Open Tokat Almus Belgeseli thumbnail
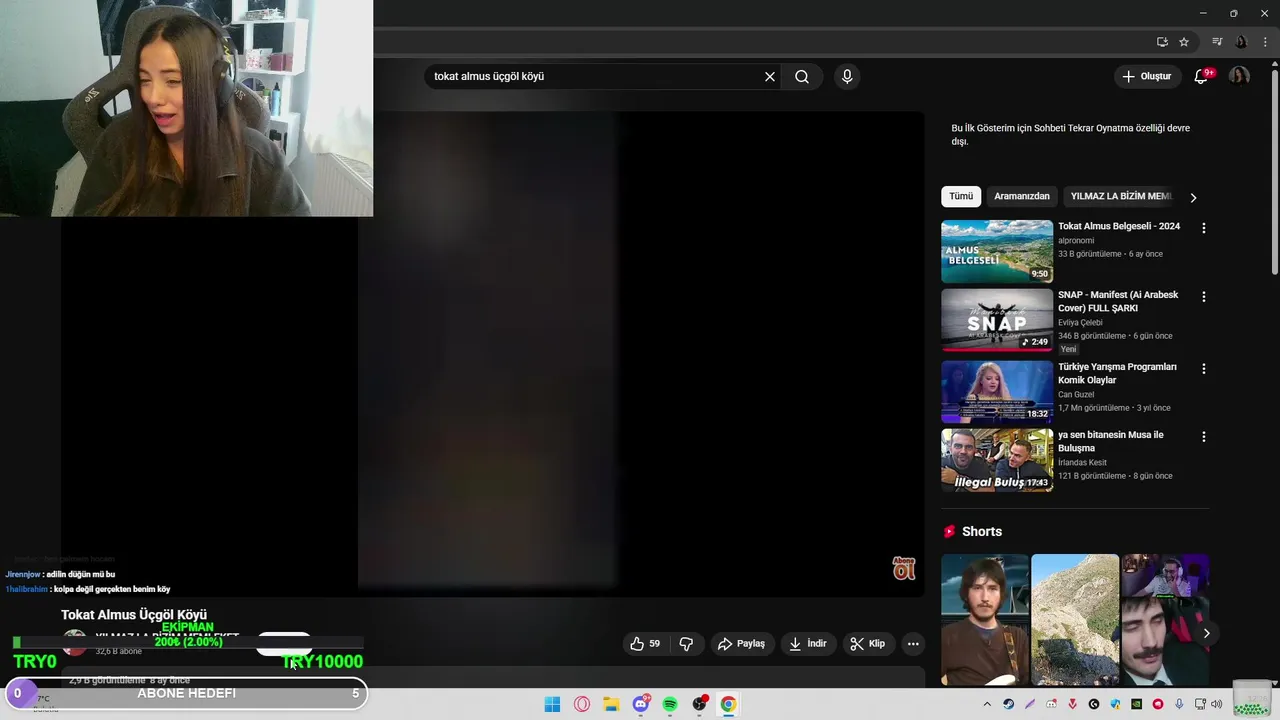 (x=997, y=252)
